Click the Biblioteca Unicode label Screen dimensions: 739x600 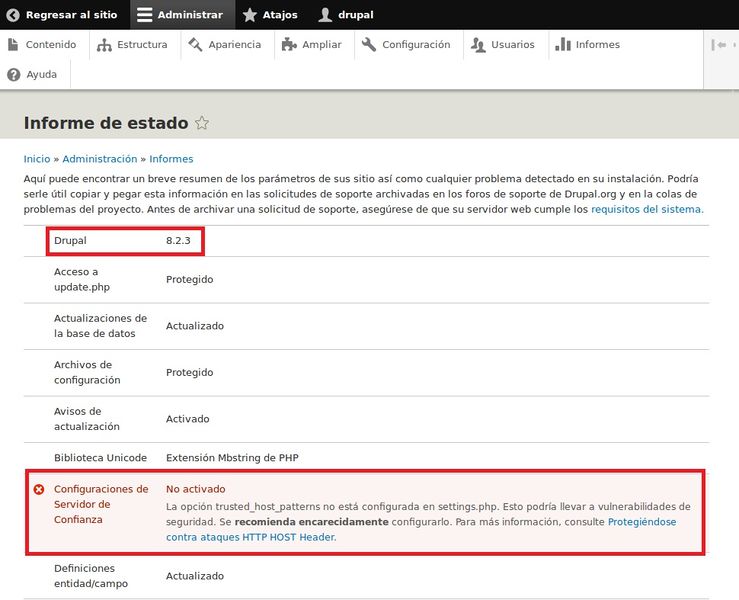tap(100, 458)
